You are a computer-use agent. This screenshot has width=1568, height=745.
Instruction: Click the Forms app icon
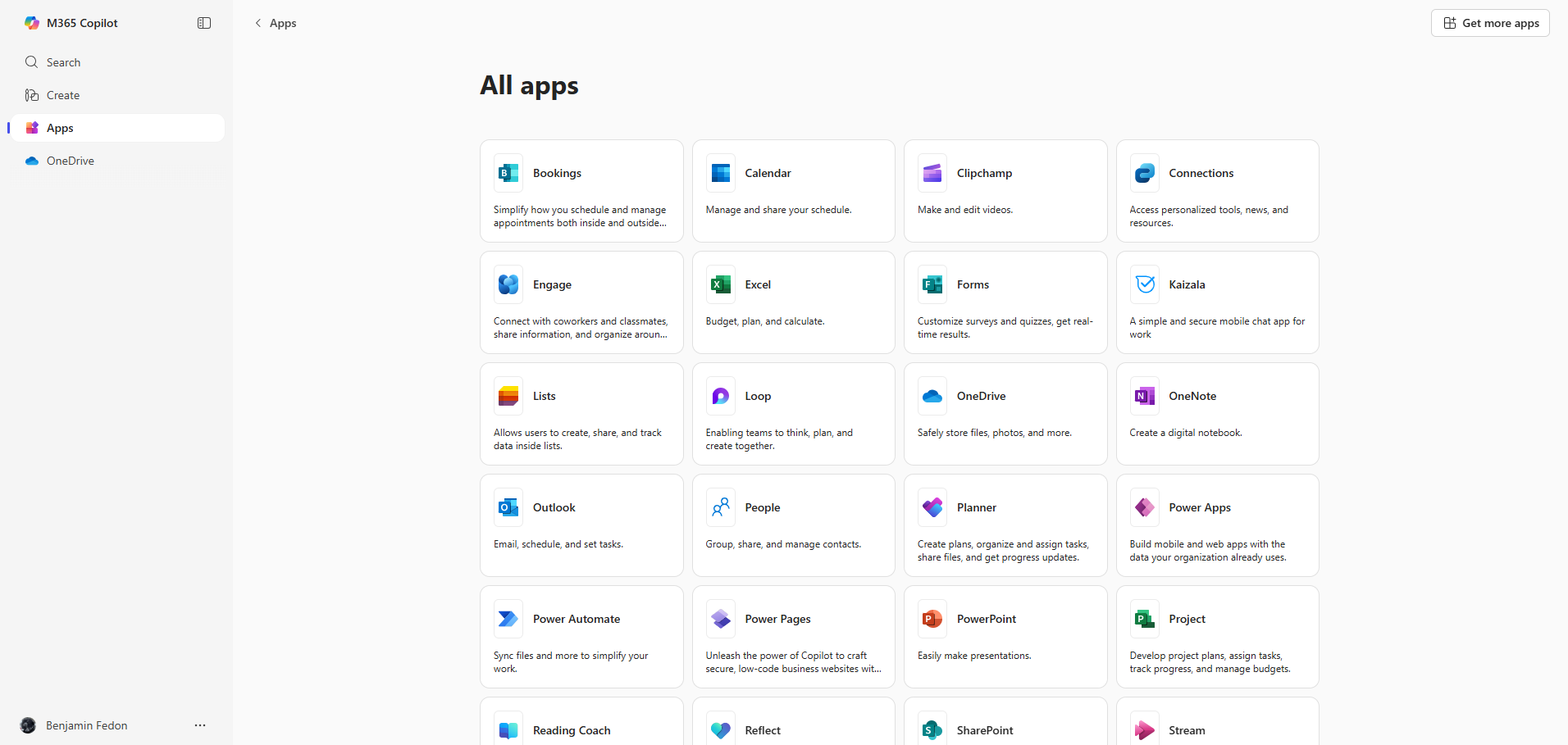[x=932, y=284]
